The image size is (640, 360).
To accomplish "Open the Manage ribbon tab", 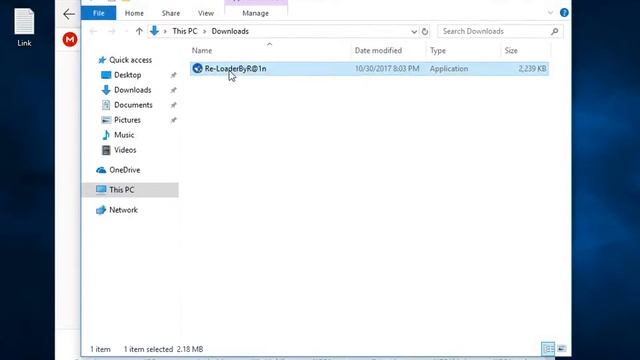I will (x=256, y=13).
